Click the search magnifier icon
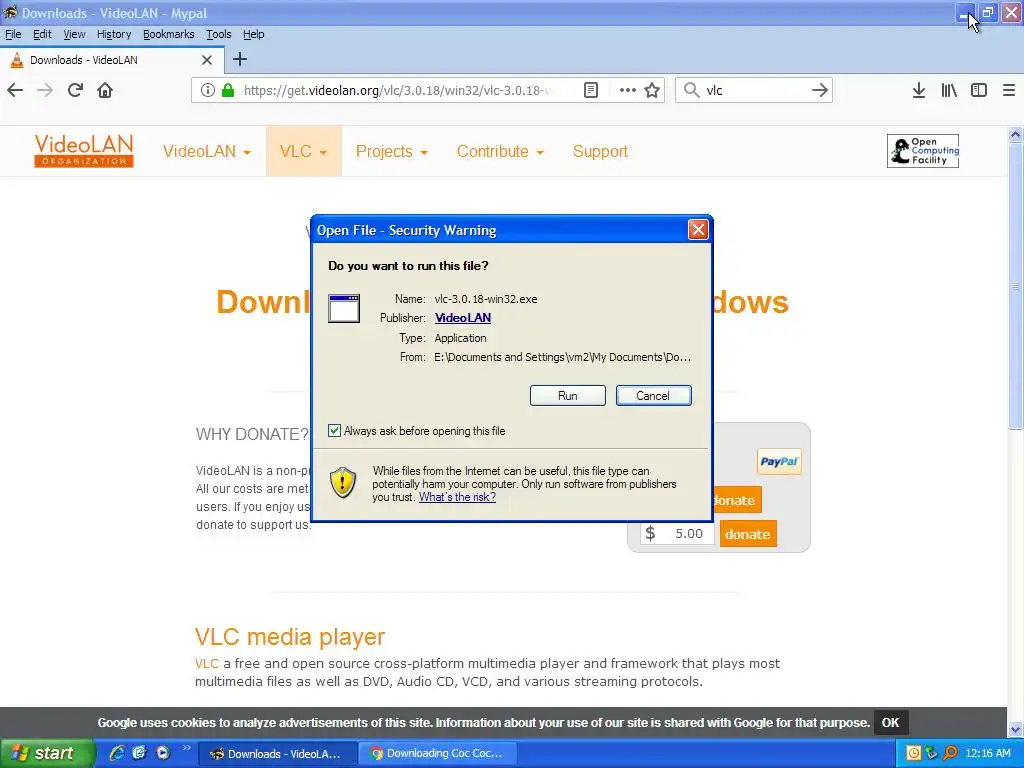The image size is (1024, 768). tap(692, 90)
